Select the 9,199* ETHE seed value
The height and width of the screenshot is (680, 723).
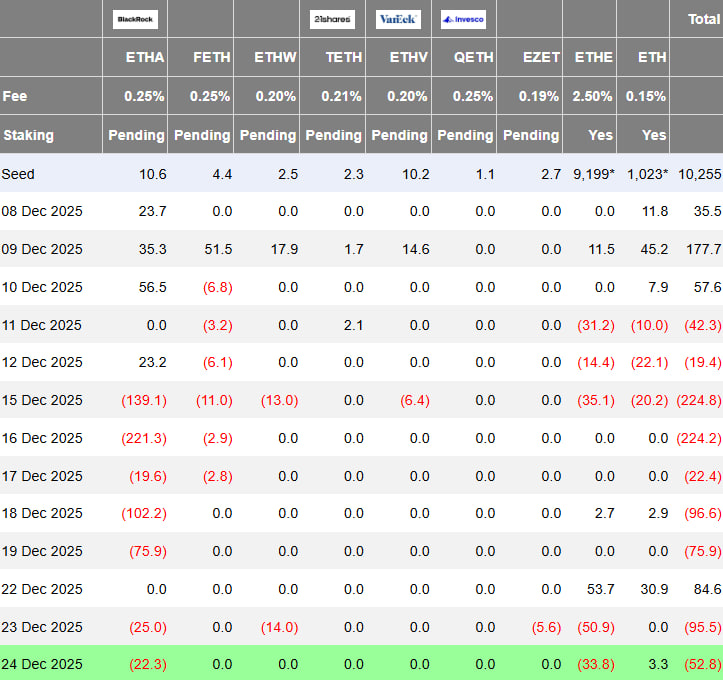[592, 174]
